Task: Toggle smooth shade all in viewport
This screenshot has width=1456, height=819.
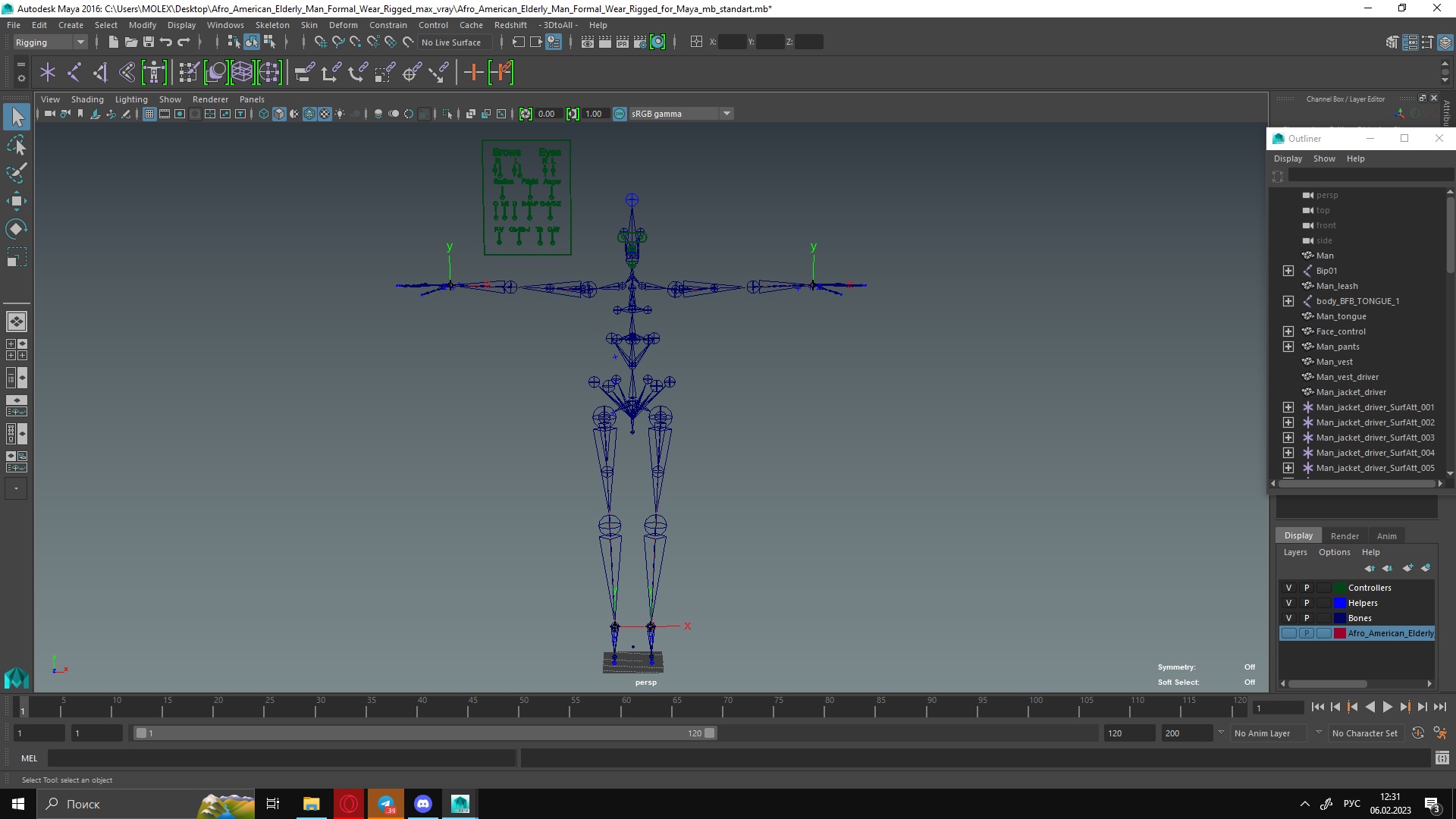Action: click(x=279, y=114)
